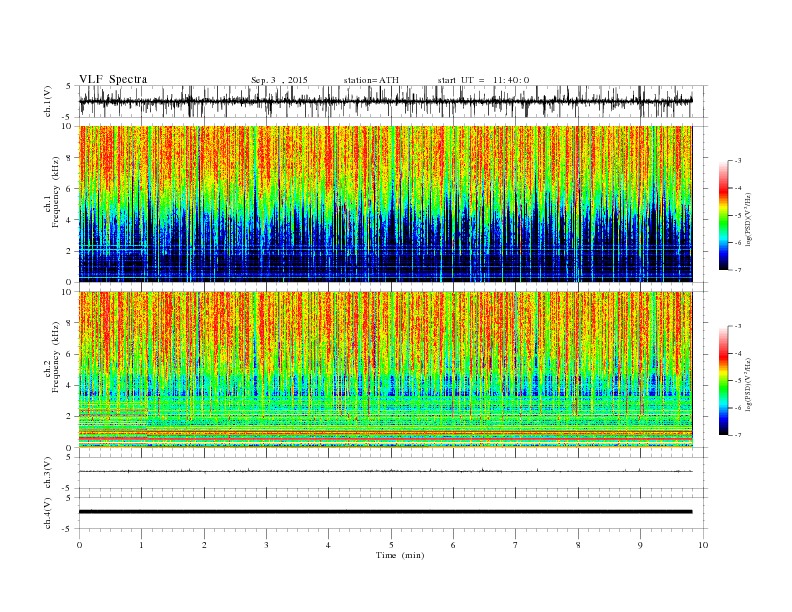Click the time axis tick label "6"
792x612 pixels.
coord(453,545)
